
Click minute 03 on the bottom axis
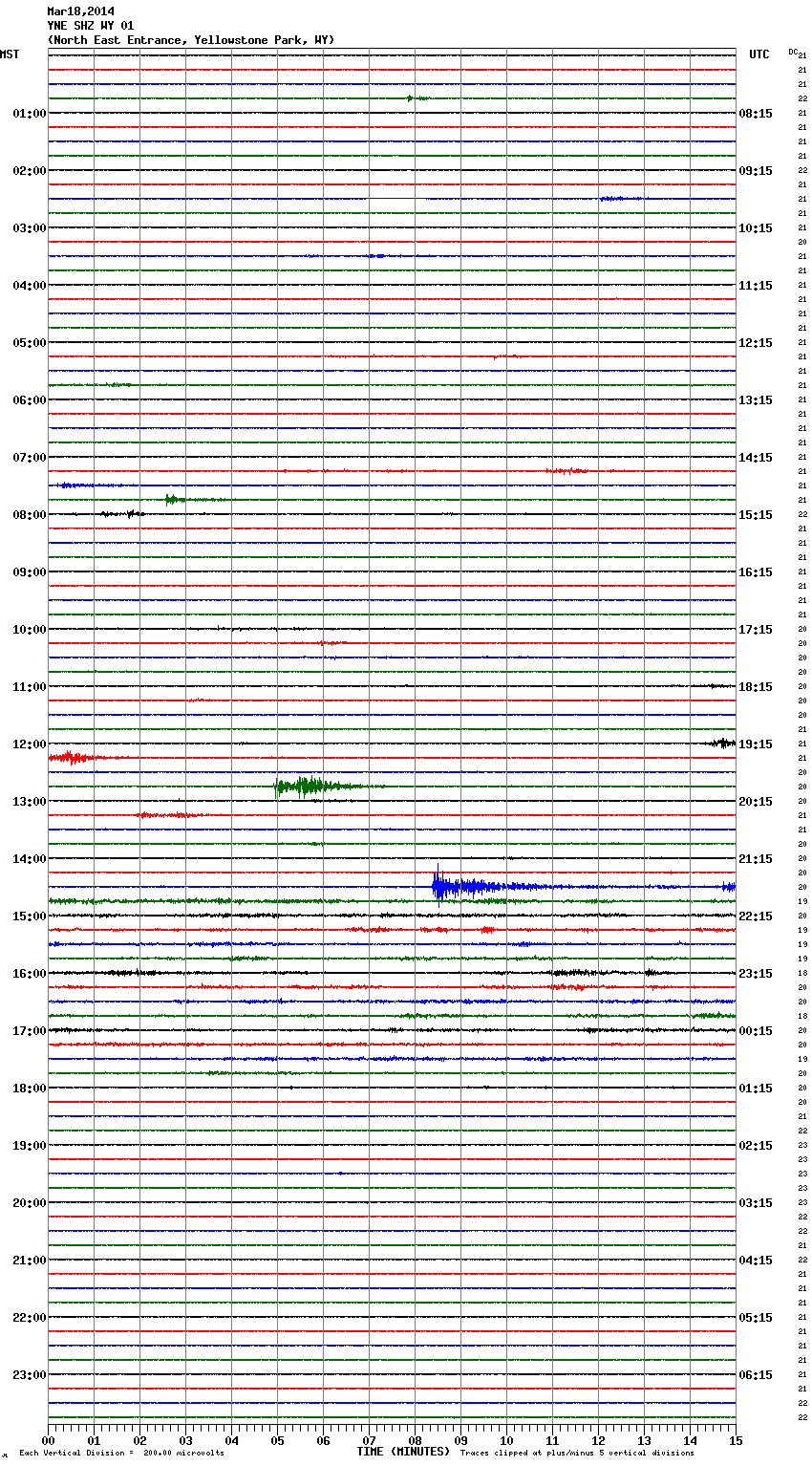point(185,1440)
